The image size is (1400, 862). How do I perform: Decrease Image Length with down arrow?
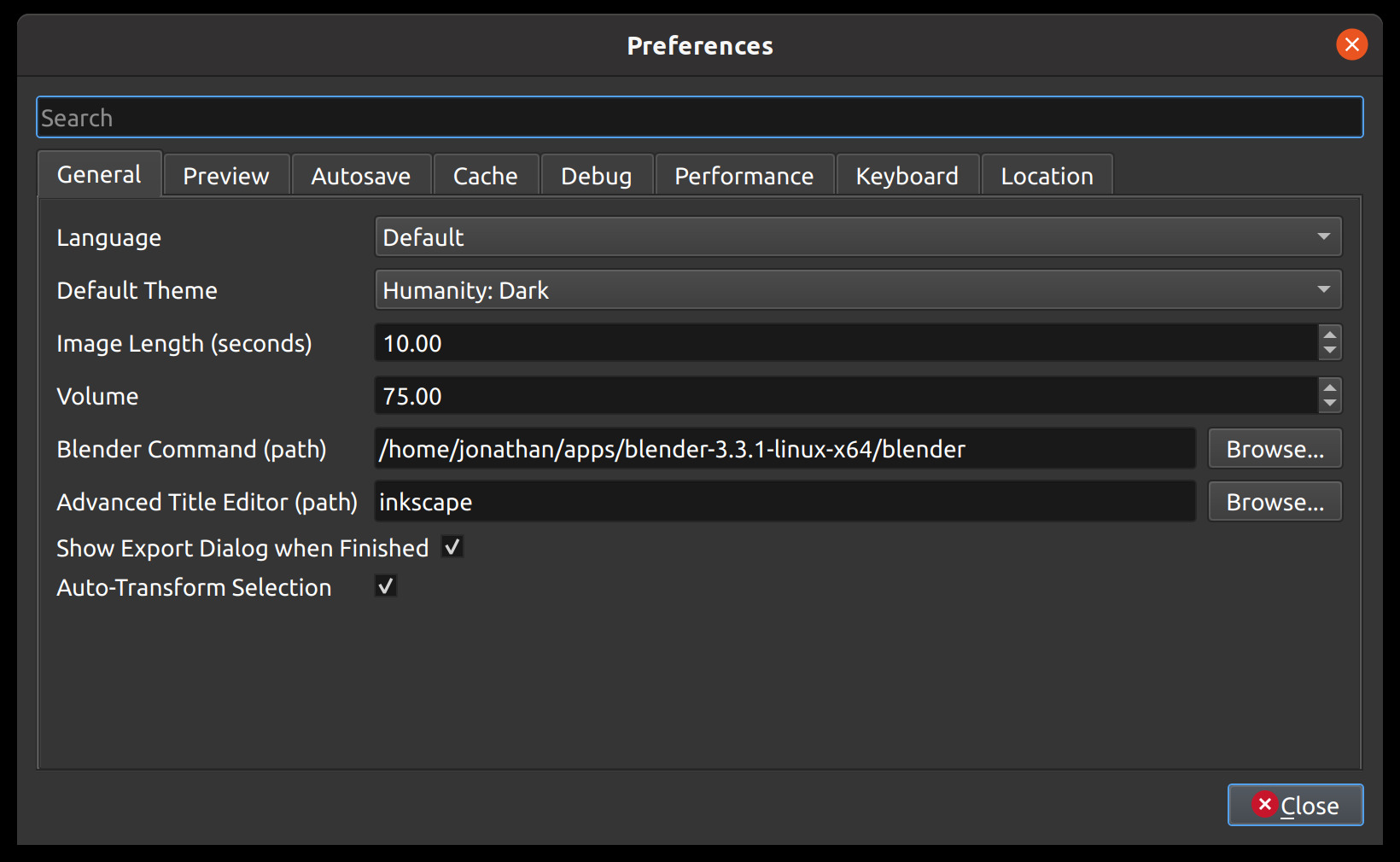tap(1329, 351)
